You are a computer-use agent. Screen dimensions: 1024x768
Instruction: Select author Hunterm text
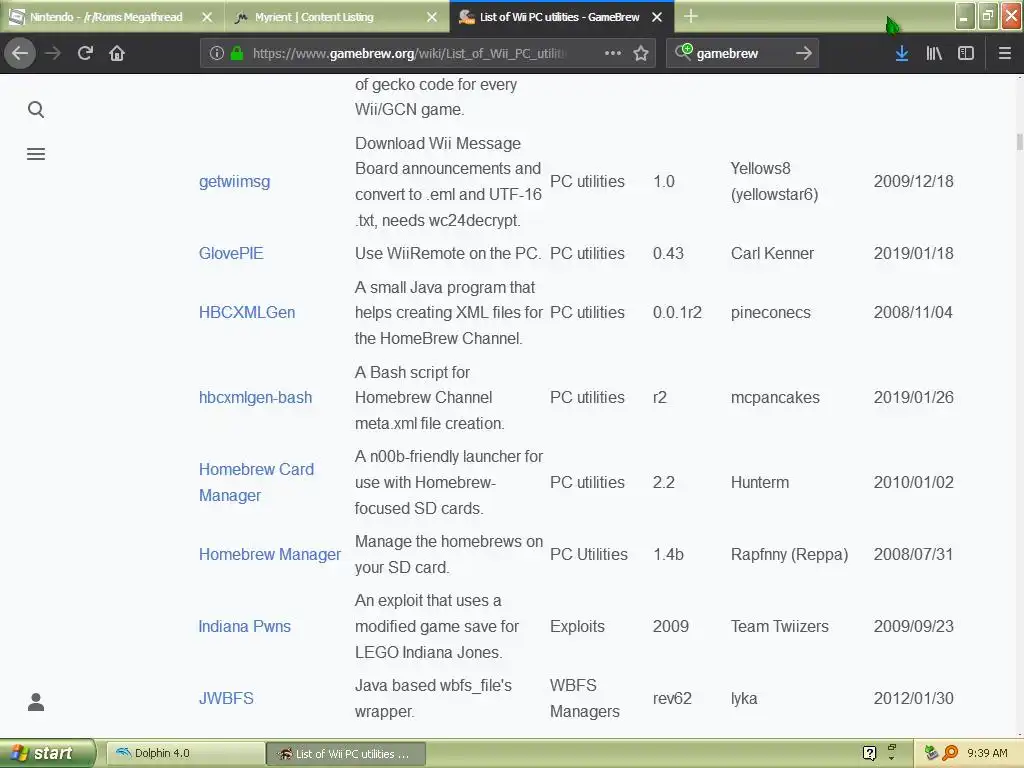[x=760, y=482]
